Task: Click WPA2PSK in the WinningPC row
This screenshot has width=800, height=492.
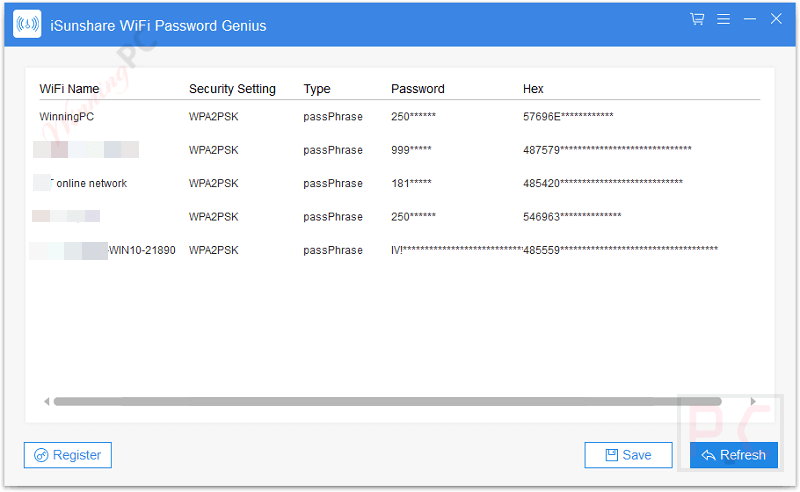Action: point(213,116)
